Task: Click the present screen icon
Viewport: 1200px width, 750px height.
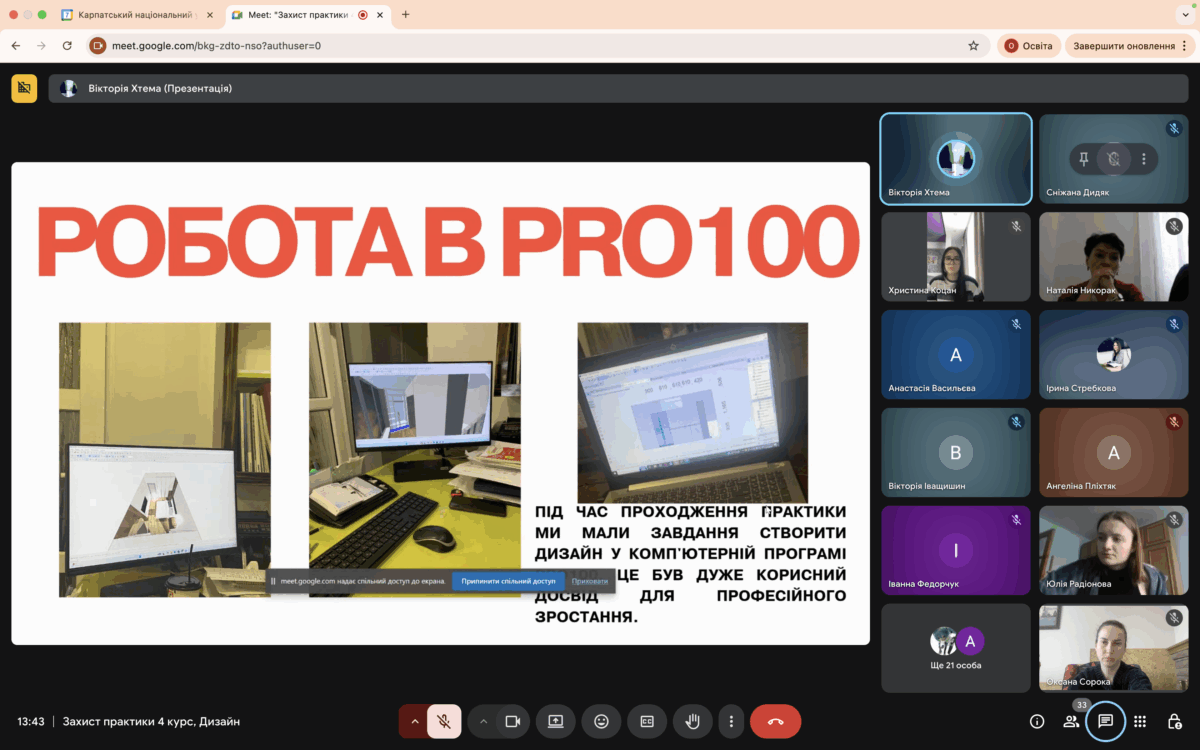Action: point(555,721)
